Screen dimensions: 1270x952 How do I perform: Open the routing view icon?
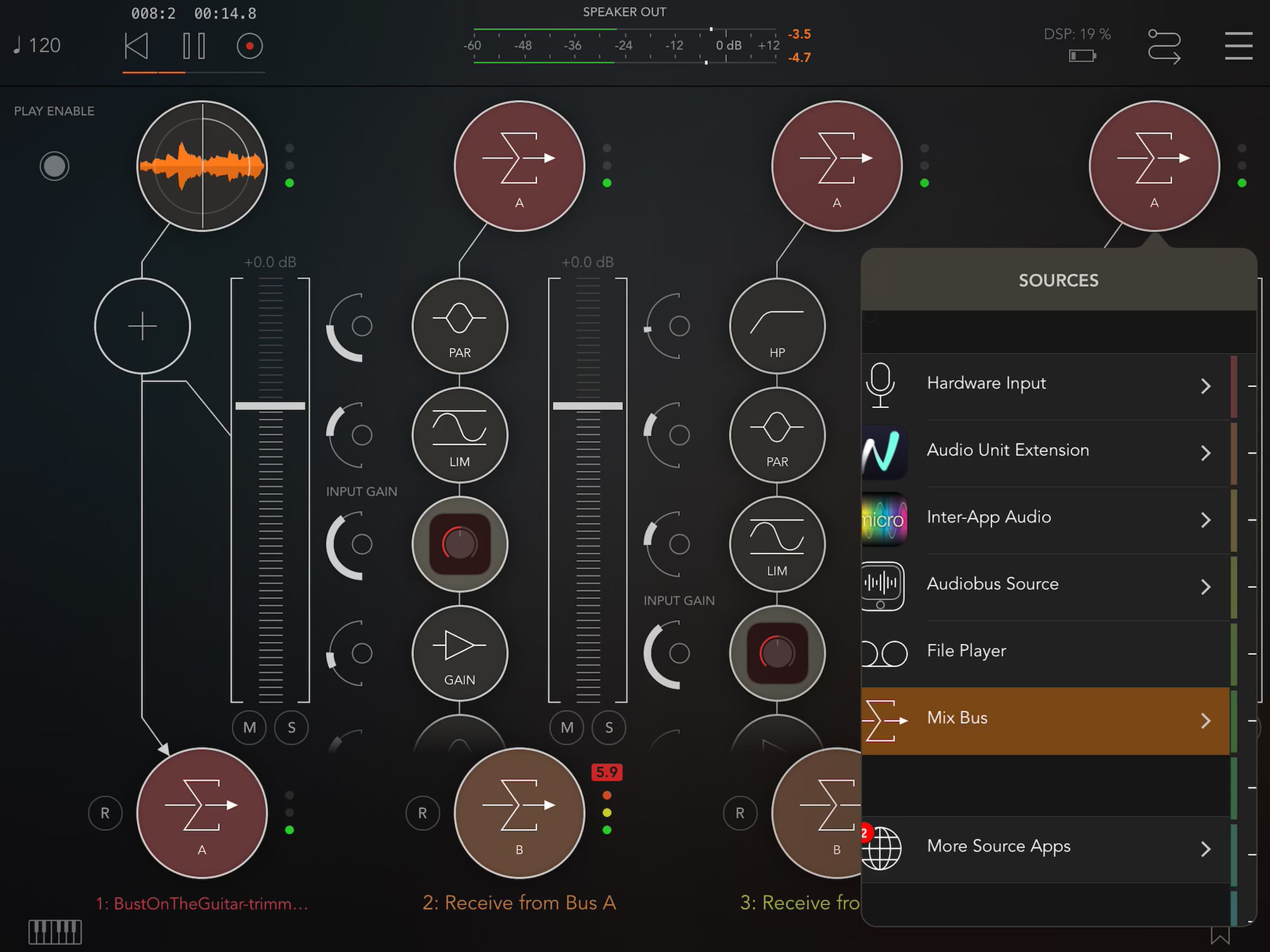tap(1164, 47)
